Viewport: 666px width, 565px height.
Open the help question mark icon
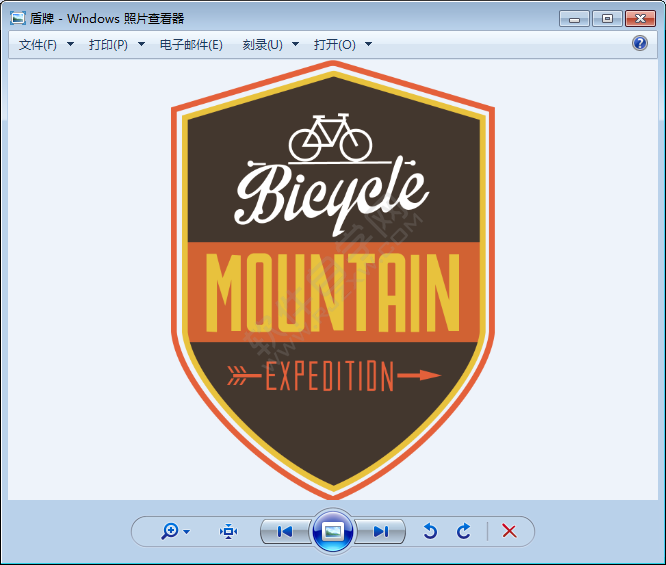tap(640, 44)
